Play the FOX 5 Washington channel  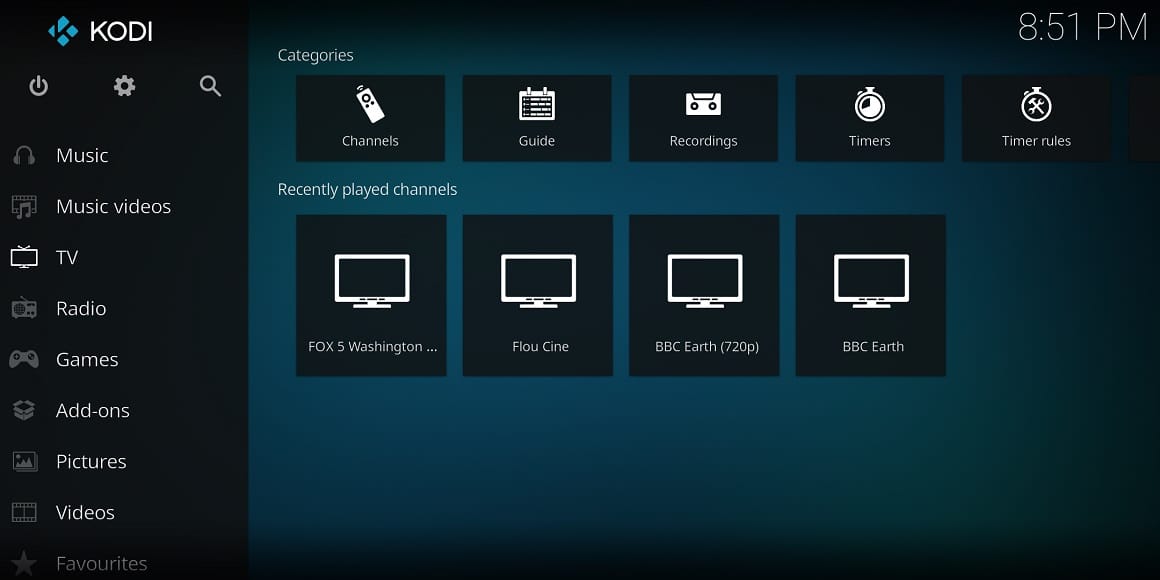[x=371, y=295]
